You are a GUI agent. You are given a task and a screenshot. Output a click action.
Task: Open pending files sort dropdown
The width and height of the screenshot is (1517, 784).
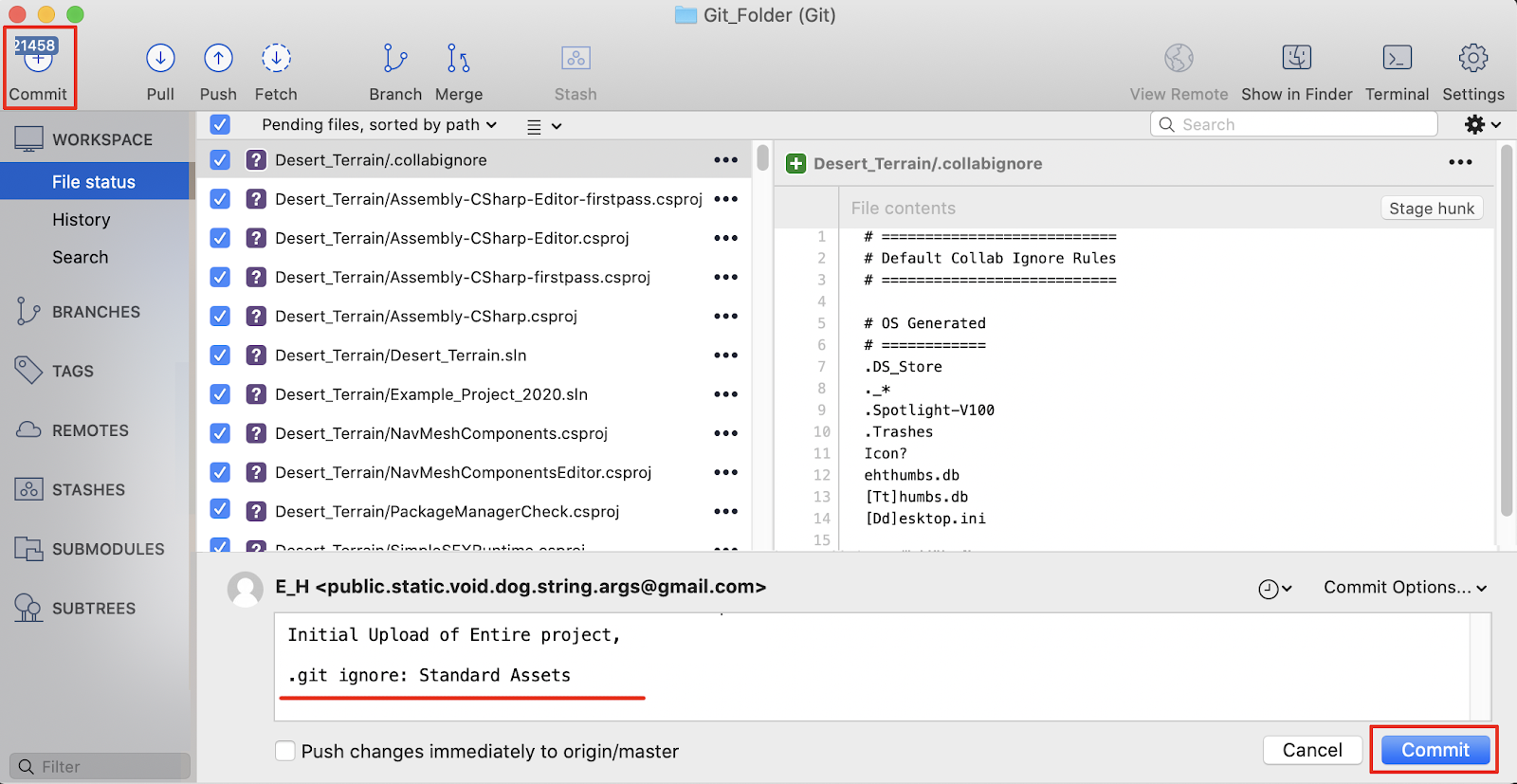tap(379, 125)
